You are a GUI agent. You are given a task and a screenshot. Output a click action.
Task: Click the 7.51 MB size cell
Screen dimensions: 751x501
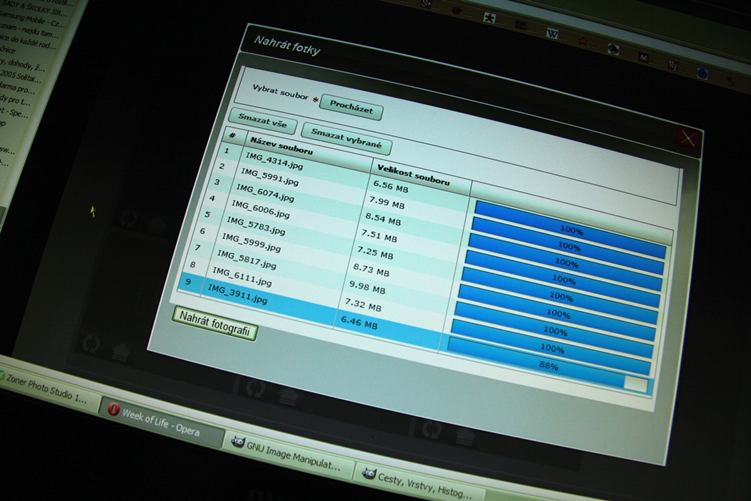[x=379, y=236]
